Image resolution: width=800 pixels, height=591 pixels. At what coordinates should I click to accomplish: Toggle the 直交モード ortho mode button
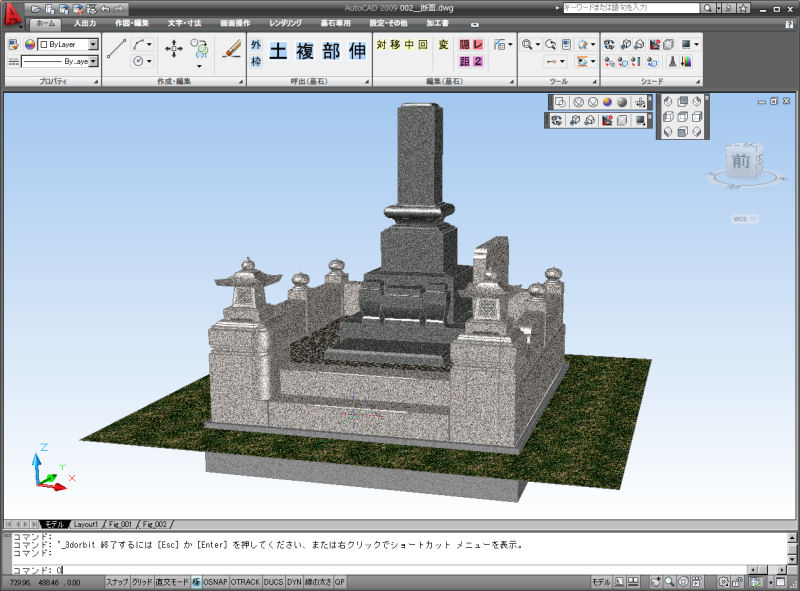[171, 581]
